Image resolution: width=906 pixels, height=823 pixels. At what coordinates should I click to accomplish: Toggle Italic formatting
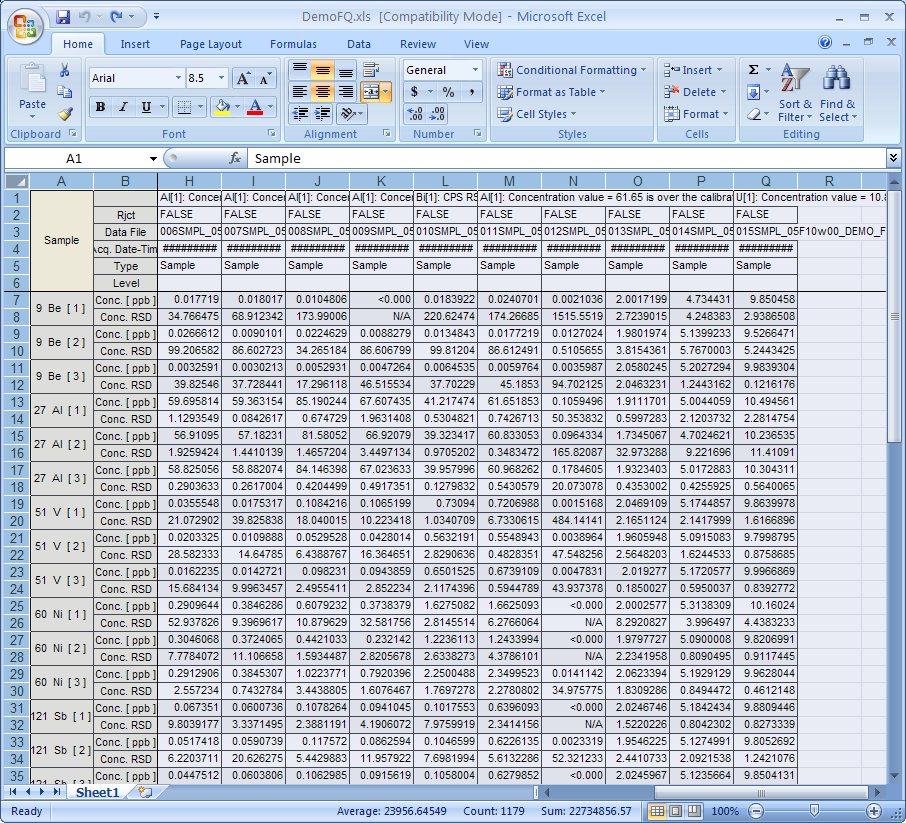(x=123, y=107)
